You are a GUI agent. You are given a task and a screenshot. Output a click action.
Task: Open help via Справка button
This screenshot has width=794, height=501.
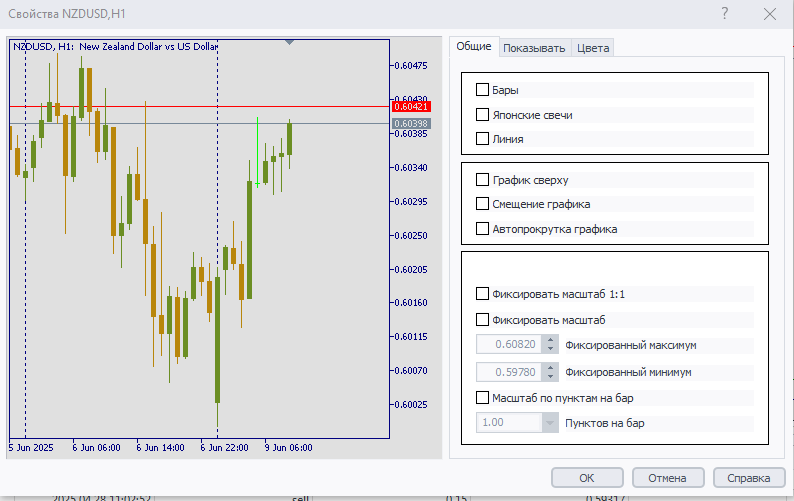coord(748,478)
